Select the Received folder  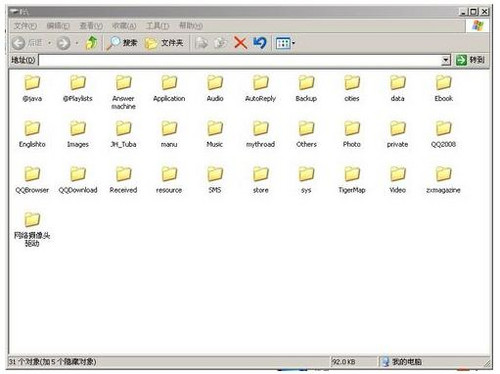click(123, 180)
